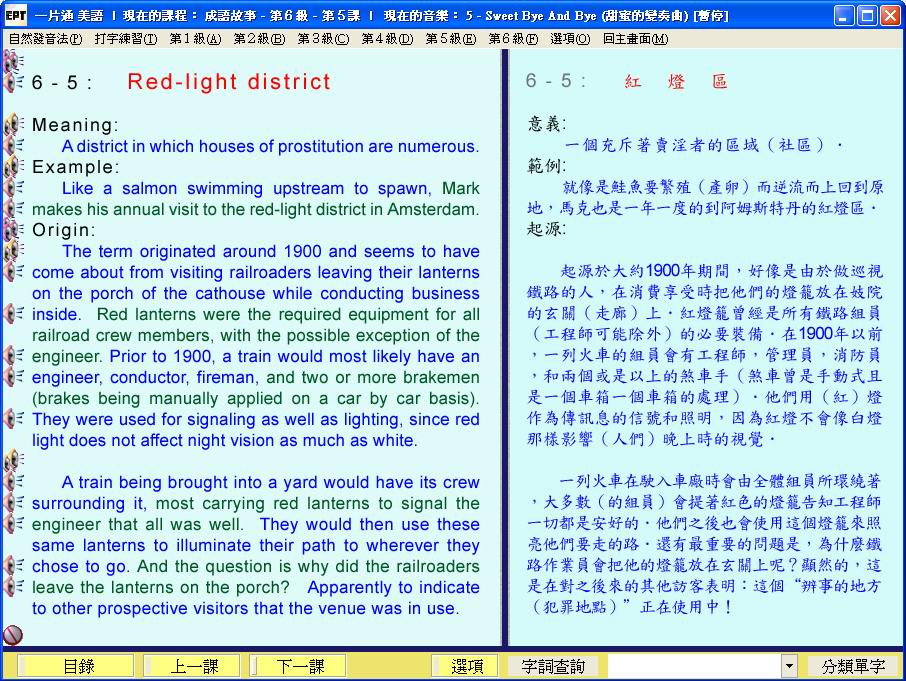Open the 選項(Q) menu in menu bar
The image size is (906, 681).
click(x=569, y=39)
